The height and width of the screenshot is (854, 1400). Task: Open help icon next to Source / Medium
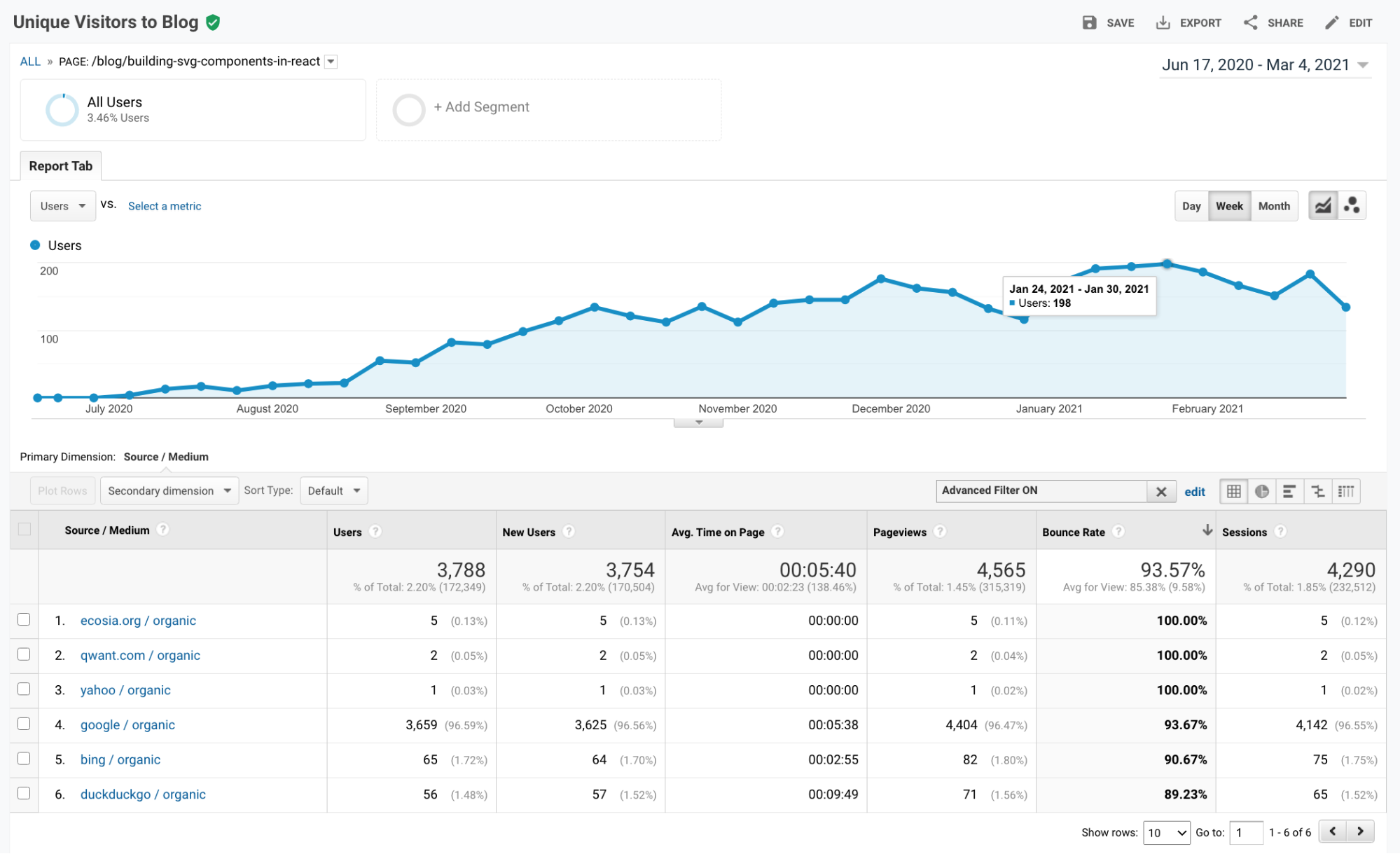pyautogui.click(x=162, y=530)
